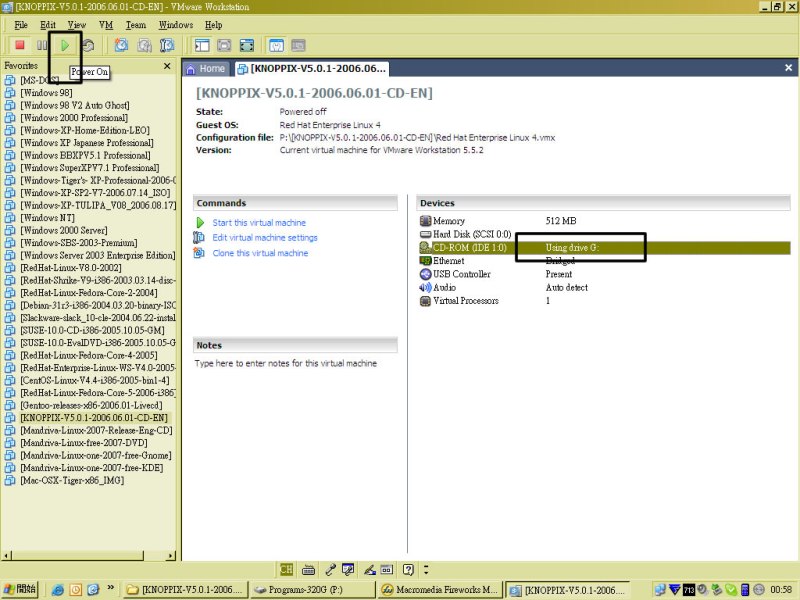Switch to Programs-320G (P:) taskbar window

point(312,590)
